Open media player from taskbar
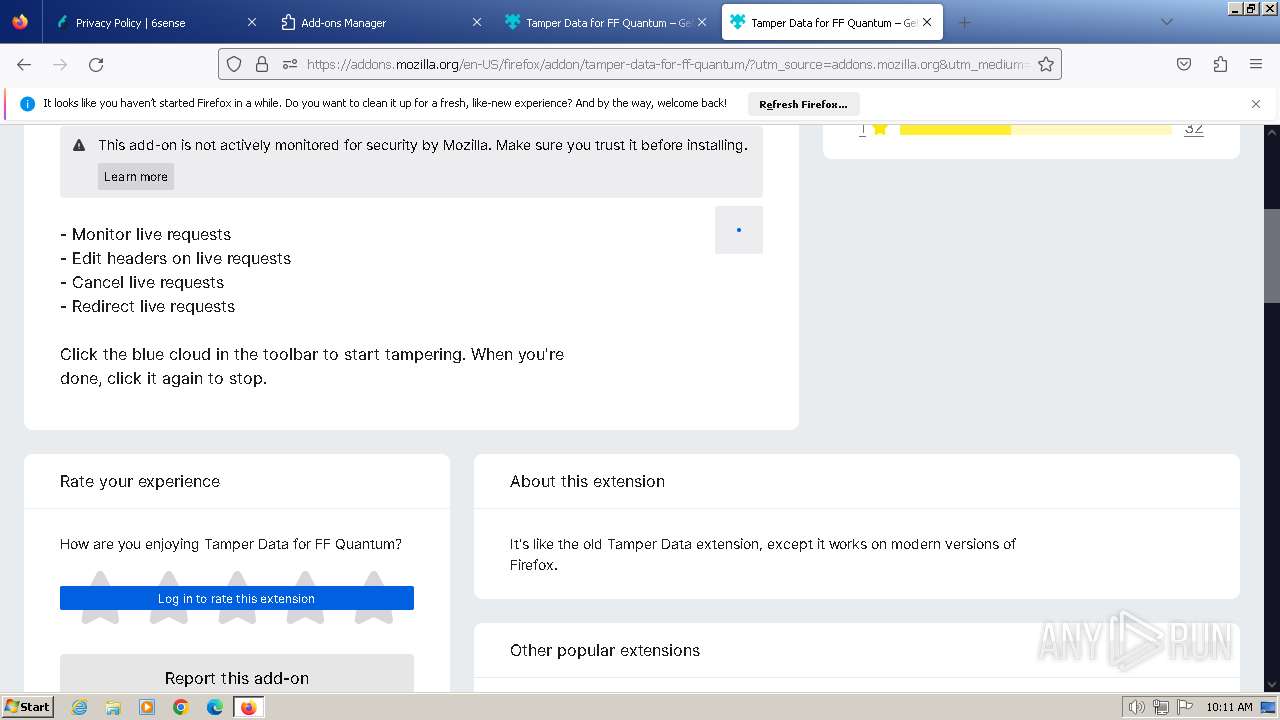The height and width of the screenshot is (720, 1280). 147,707
